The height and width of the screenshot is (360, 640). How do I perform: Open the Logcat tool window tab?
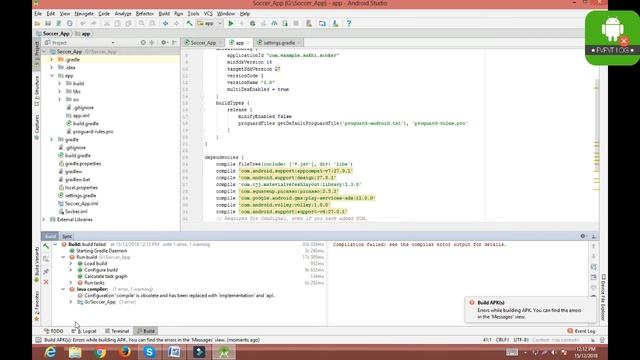(x=84, y=331)
